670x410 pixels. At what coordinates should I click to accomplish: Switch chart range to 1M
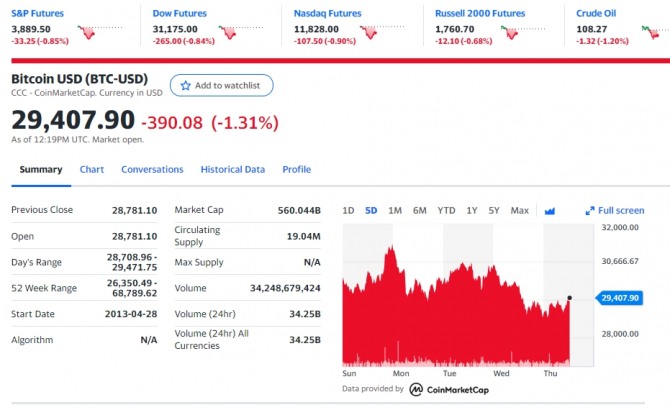coord(395,211)
